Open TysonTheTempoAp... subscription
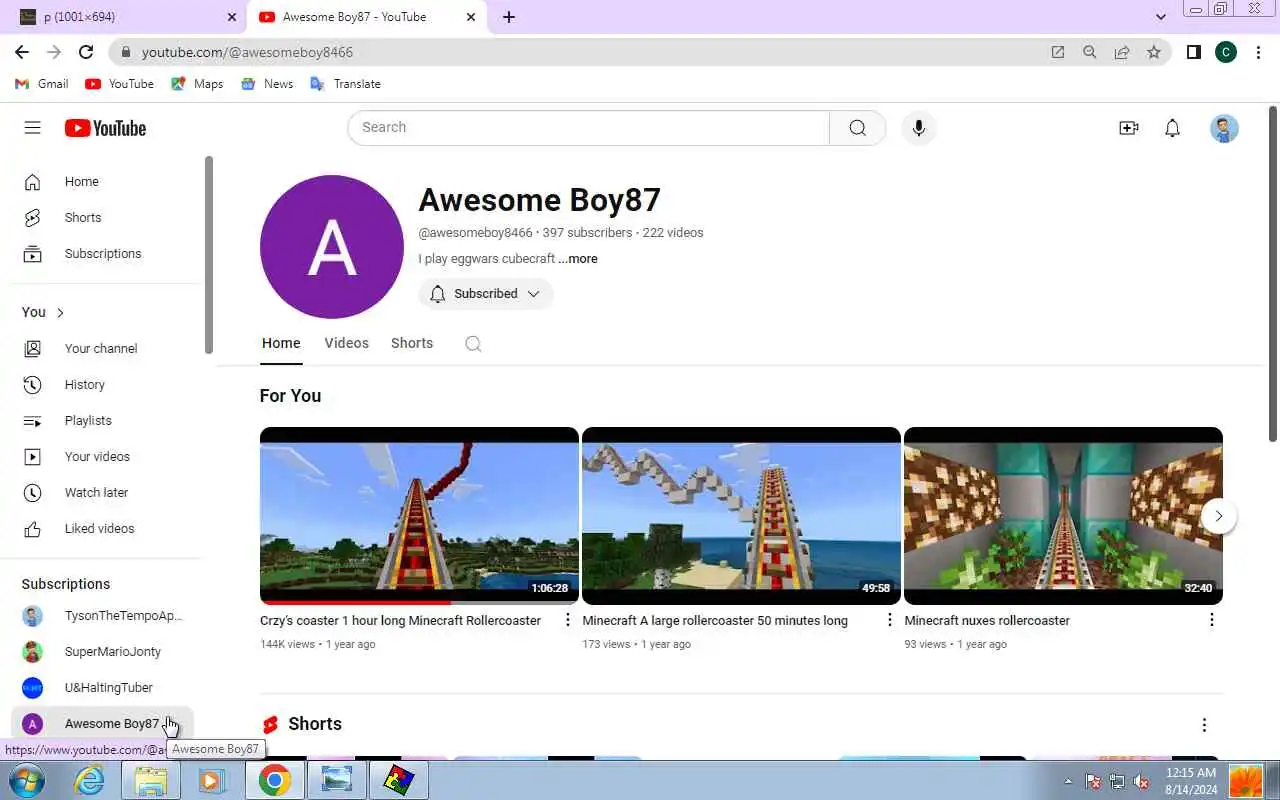The height and width of the screenshot is (800, 1280). pos(103,616)
